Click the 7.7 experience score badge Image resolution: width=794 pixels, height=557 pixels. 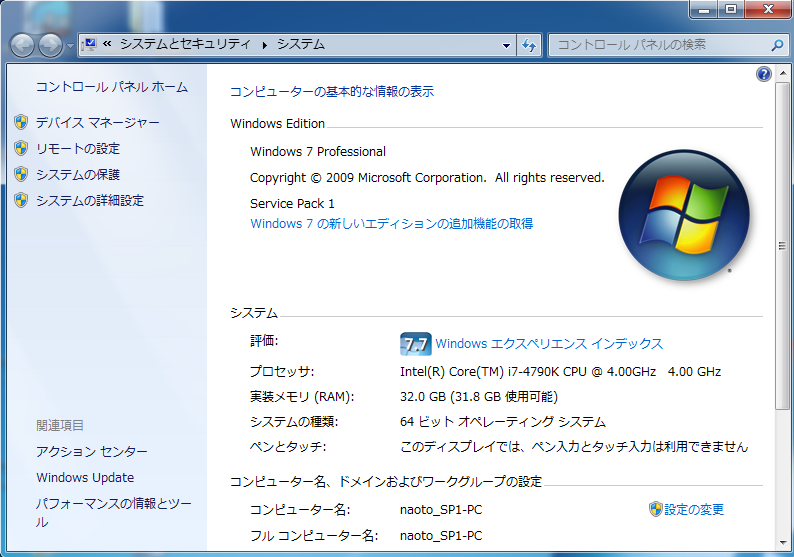pos(415,344)
